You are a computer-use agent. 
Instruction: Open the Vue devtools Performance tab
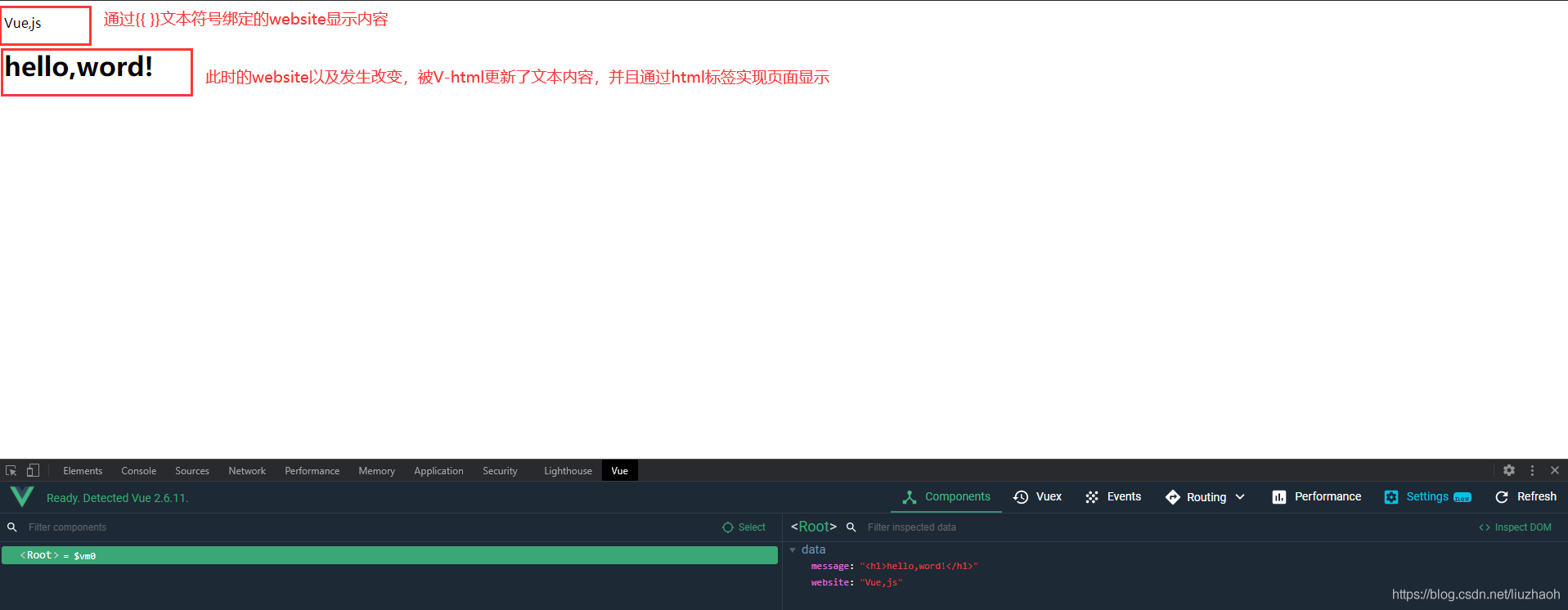point(1317,497)
